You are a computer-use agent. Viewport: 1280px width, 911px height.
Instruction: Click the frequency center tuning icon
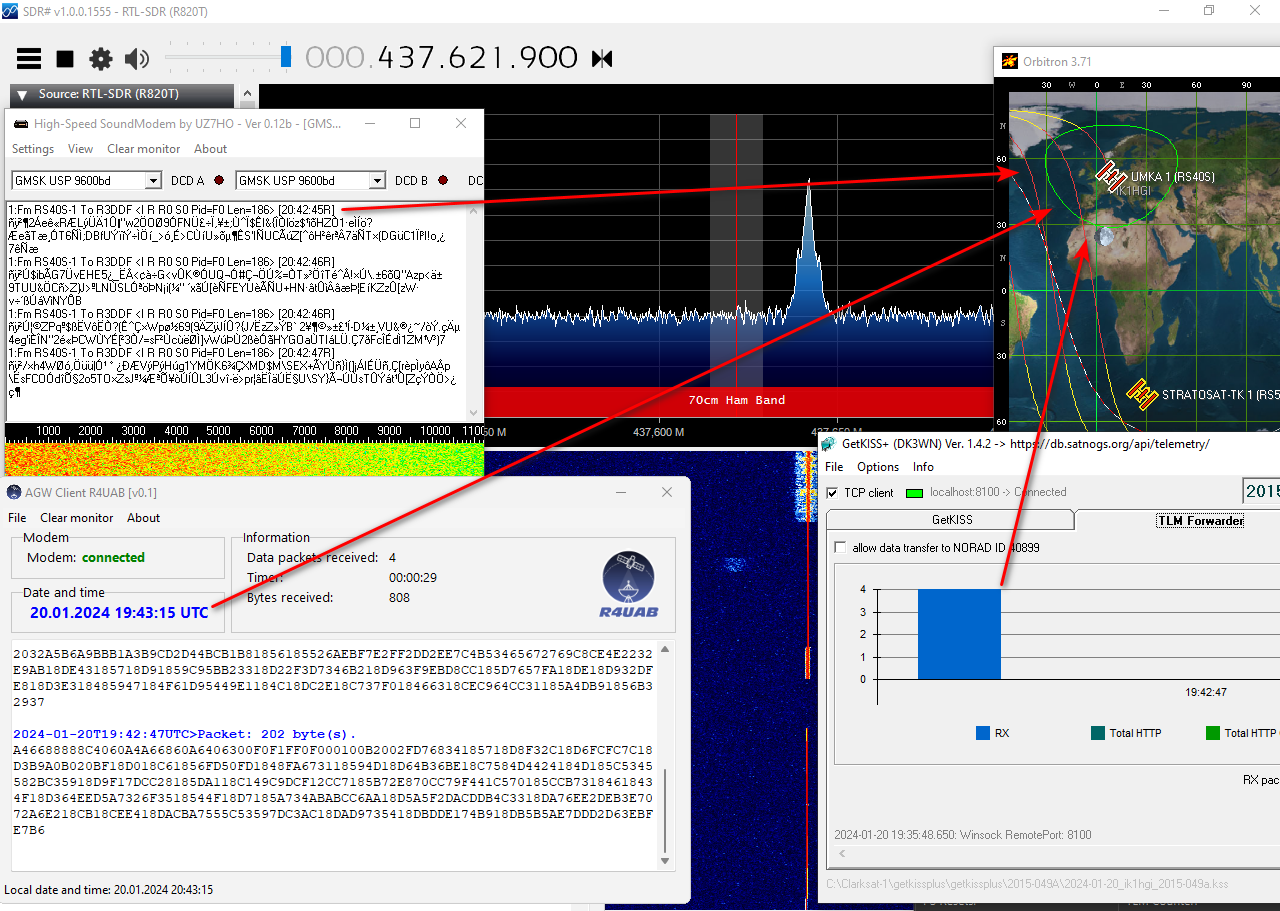[602, 59]
